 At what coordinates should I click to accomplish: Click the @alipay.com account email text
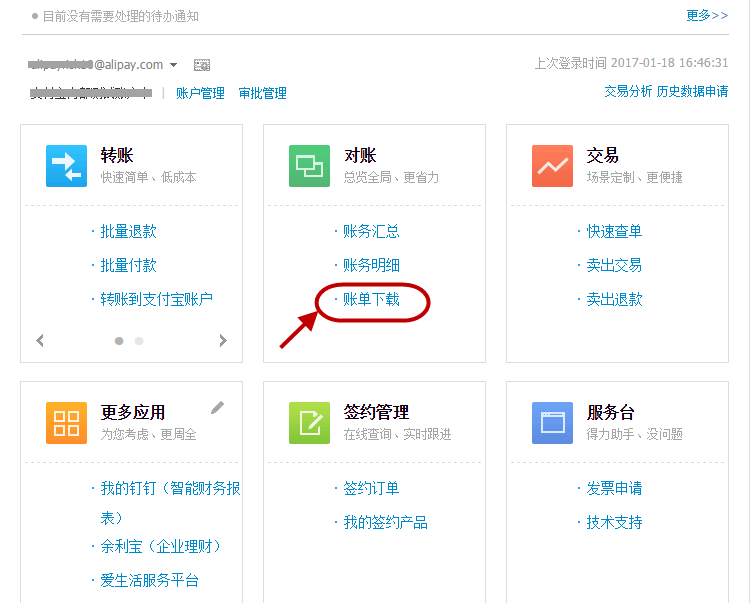(x=96, y=65)
